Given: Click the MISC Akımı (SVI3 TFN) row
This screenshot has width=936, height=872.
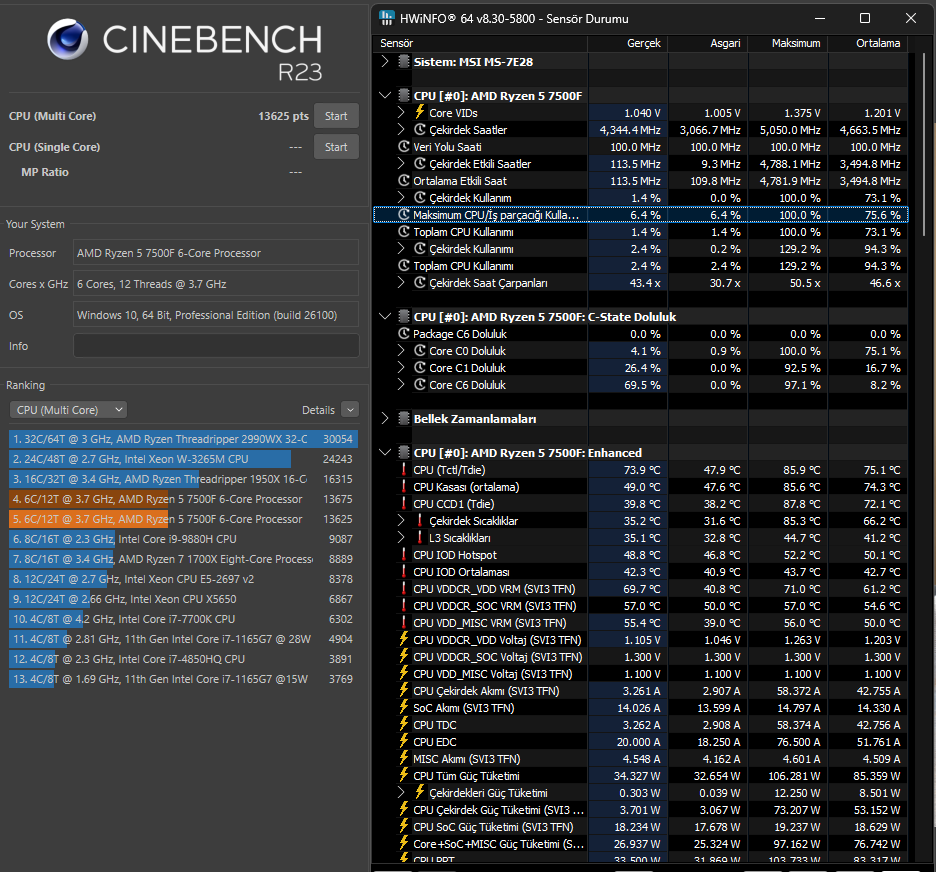Looking at the screenshot, I should [x=641, y=759].
